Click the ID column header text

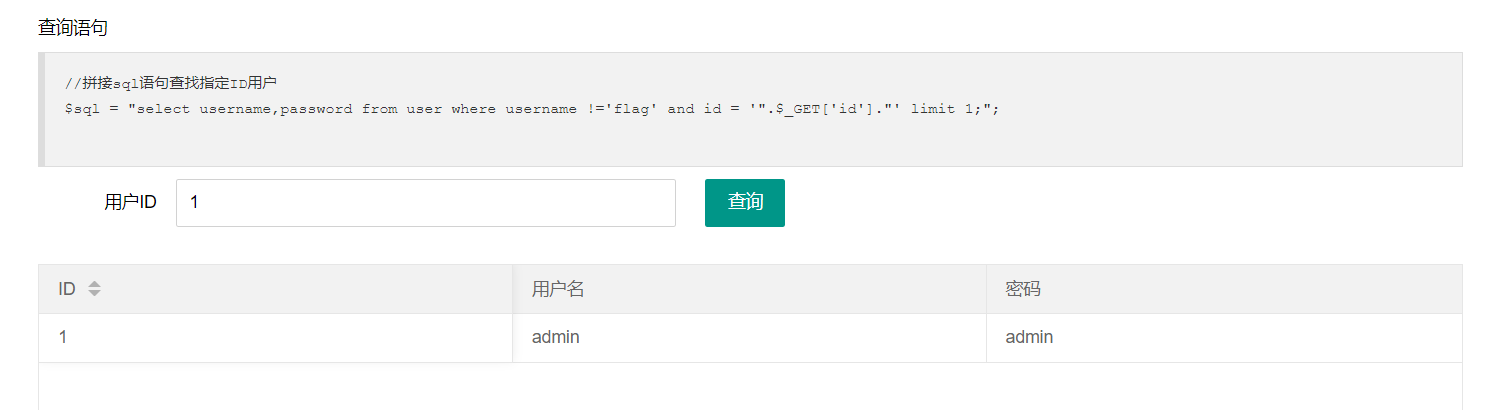[x=67, y=289]
